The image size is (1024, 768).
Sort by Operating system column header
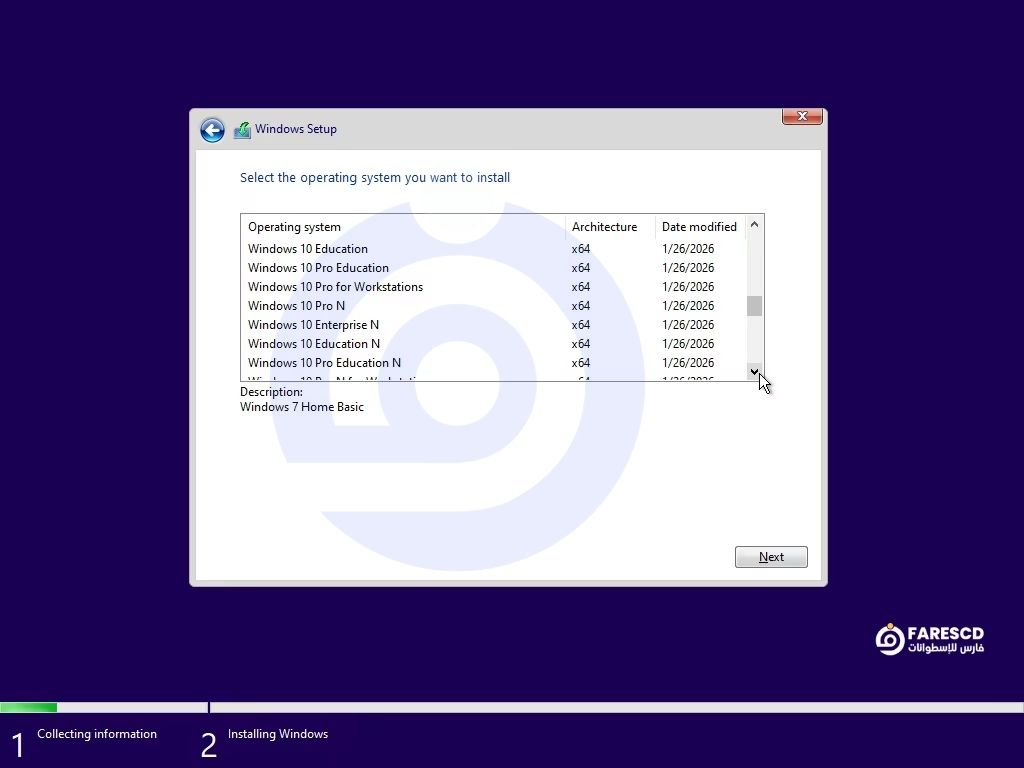tap(294, 227)
